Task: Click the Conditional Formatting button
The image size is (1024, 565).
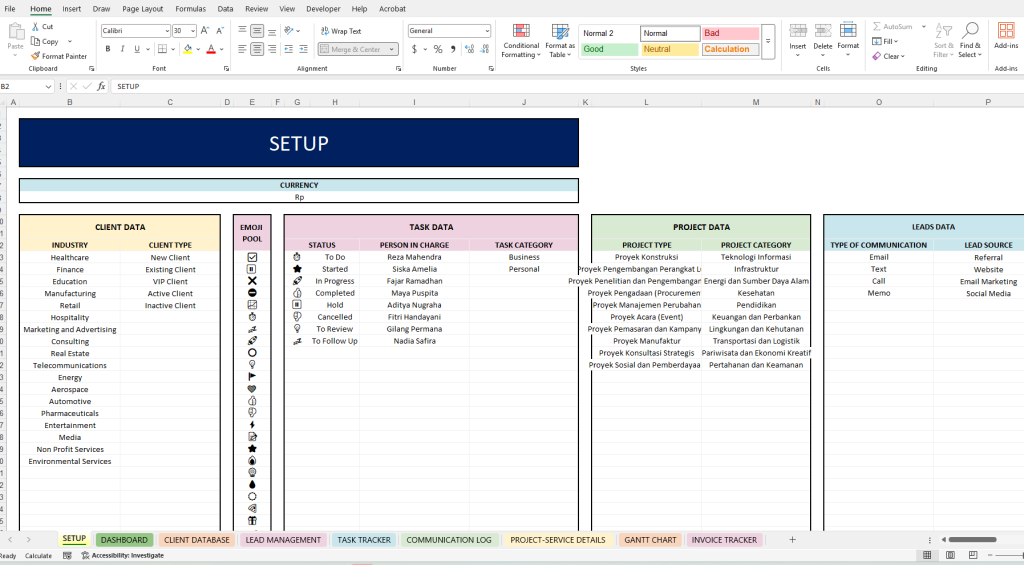Action: 520,38
